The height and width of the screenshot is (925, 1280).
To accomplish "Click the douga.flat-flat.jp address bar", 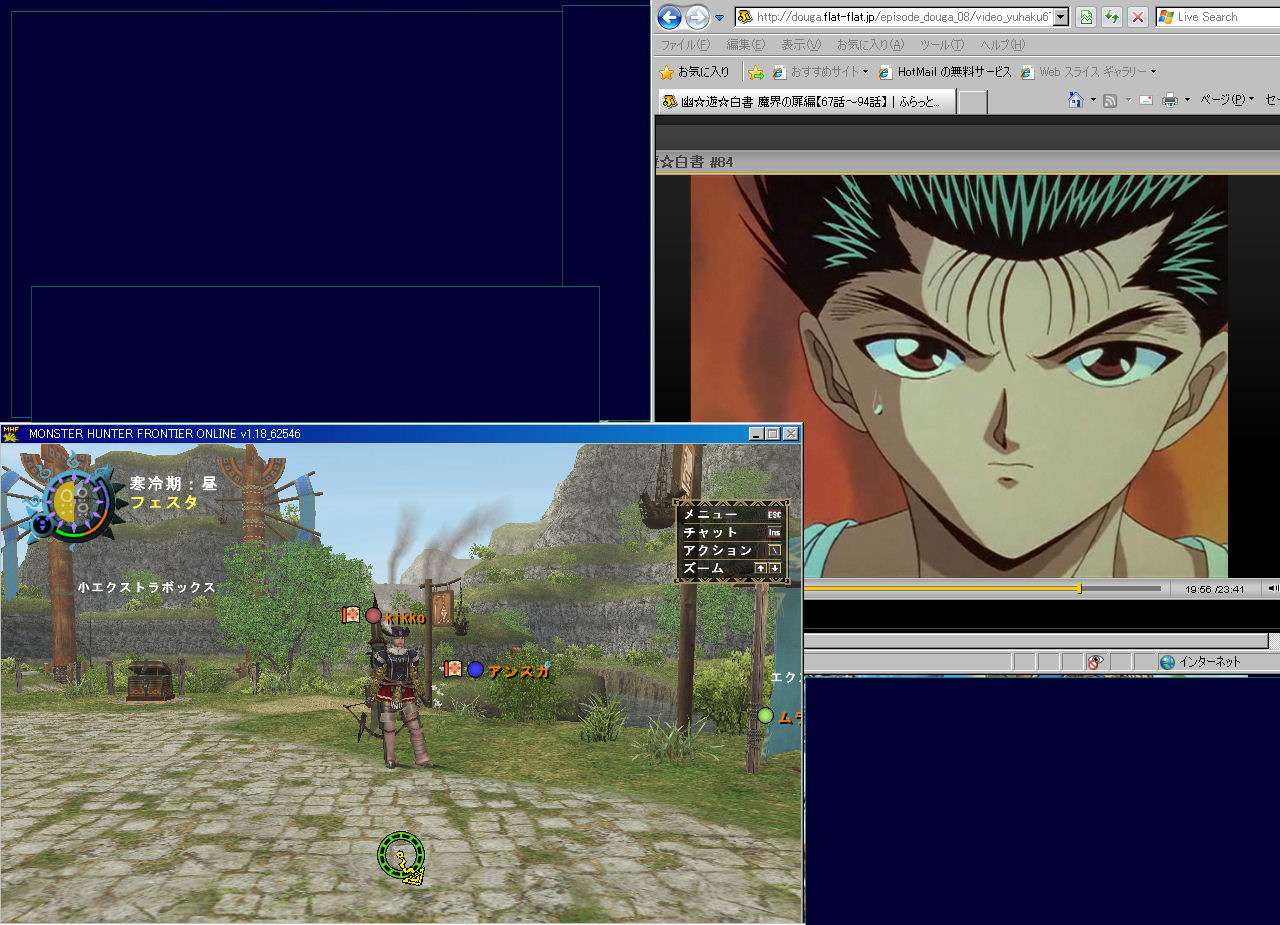I will [902, 17].
